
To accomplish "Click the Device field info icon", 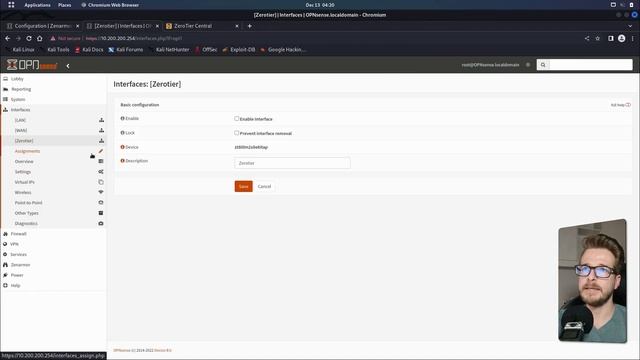I will [122, 147].
